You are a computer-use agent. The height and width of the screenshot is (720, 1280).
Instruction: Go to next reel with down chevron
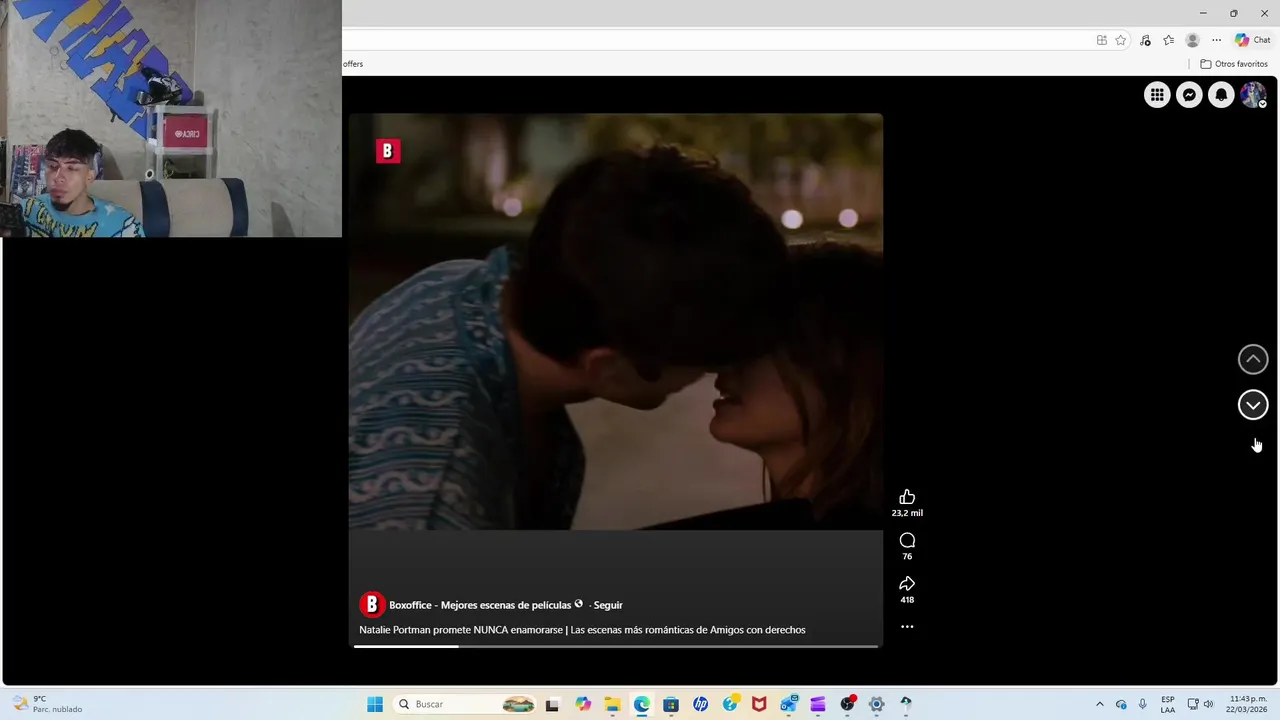click(1253, 405)
